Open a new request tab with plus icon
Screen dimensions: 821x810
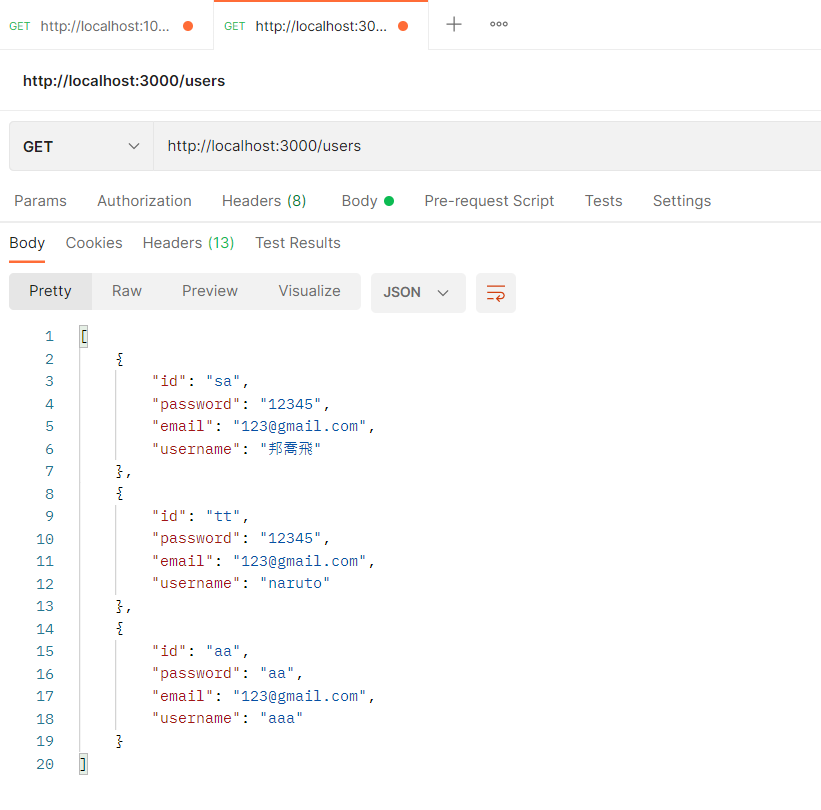(454, 25)
